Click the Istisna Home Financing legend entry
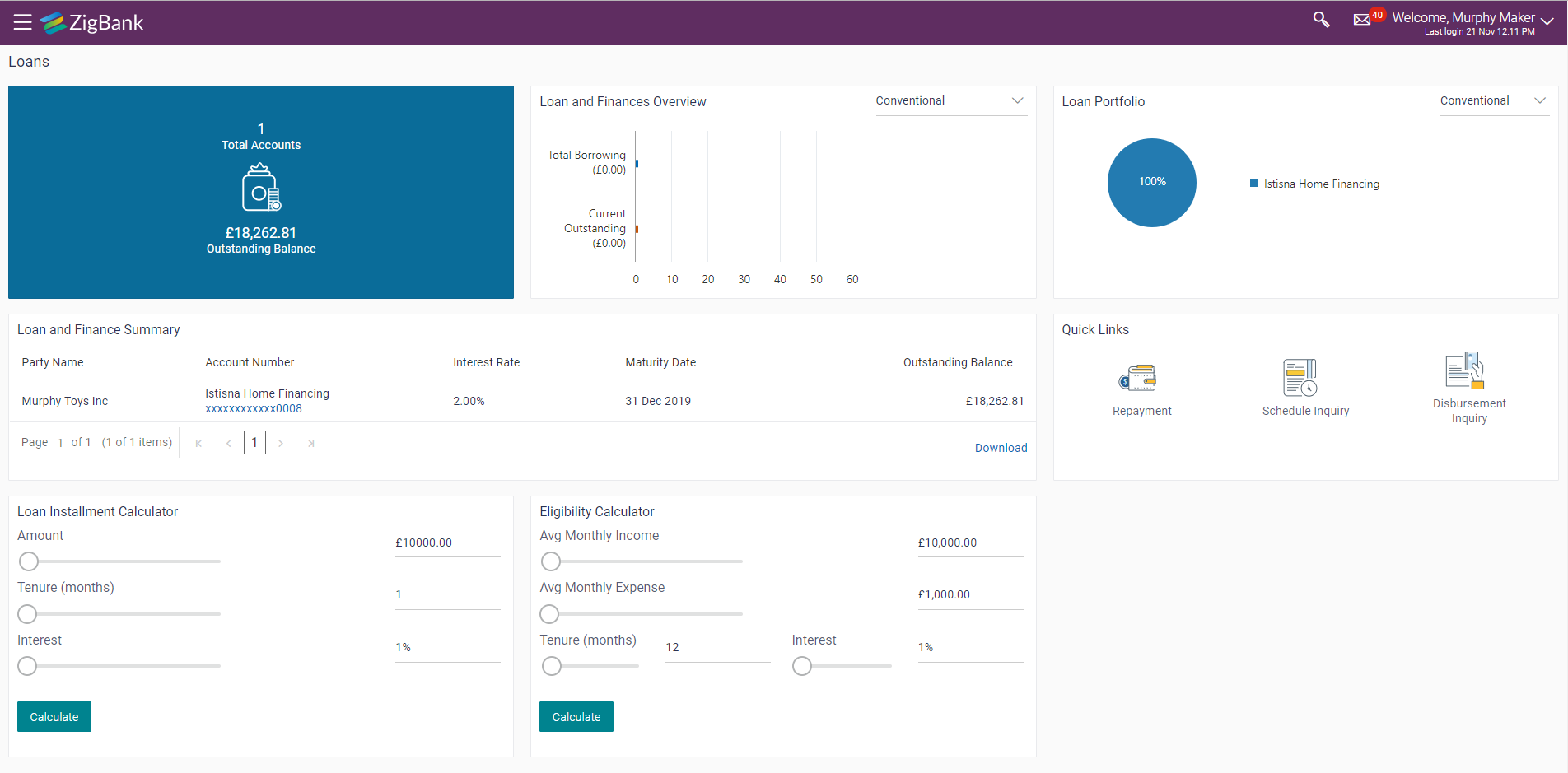Screen dimensions: 1568x773 pyautogui.click(x=1315, y=184)
